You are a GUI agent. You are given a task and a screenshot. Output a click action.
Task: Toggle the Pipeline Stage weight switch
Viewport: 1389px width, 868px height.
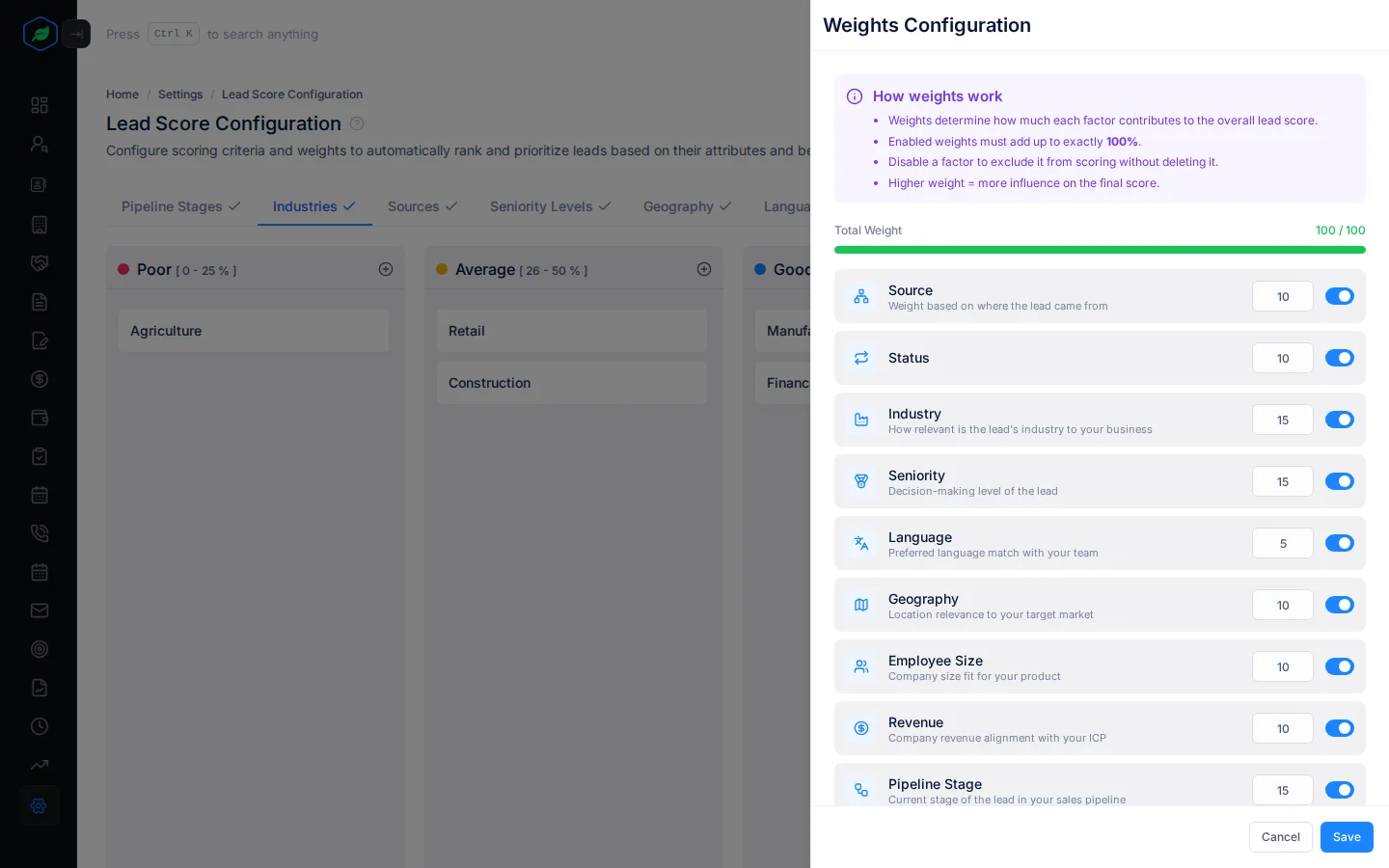click(x=1340, y=790)
